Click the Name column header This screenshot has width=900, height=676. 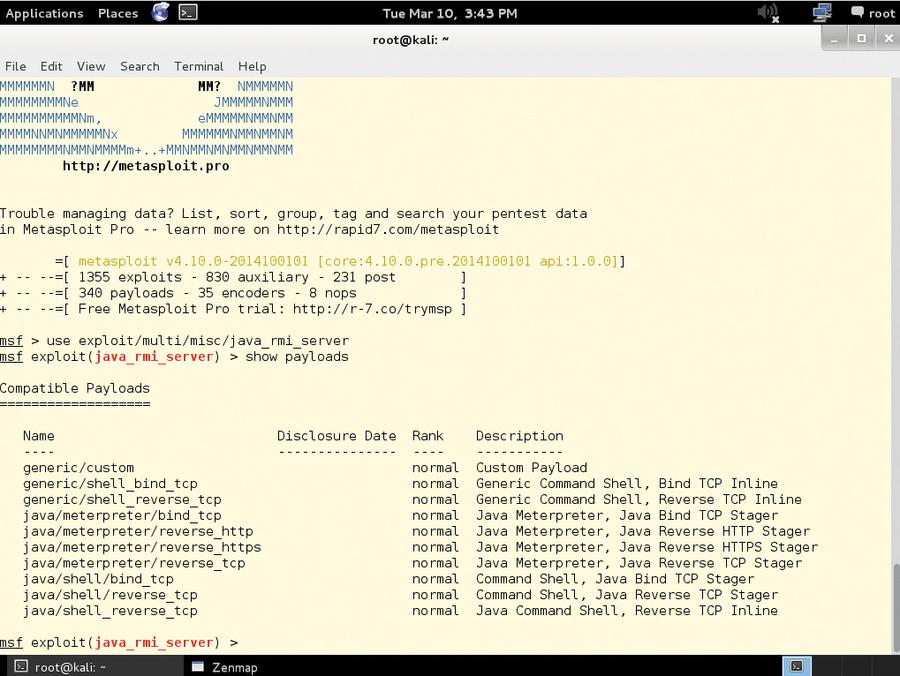(x=39, y=436)
